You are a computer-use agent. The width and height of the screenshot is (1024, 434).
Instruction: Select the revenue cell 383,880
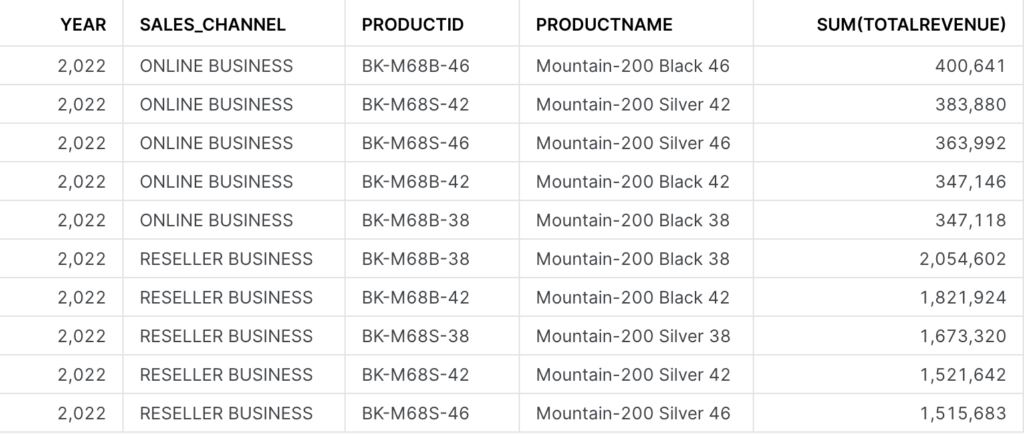point(889,104)
